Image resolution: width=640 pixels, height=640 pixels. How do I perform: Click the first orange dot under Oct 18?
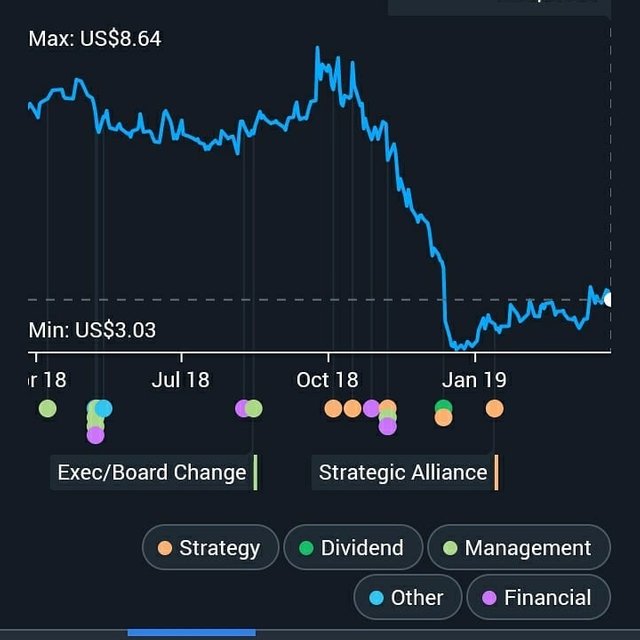pyautogui.click(x=333, y=408)
